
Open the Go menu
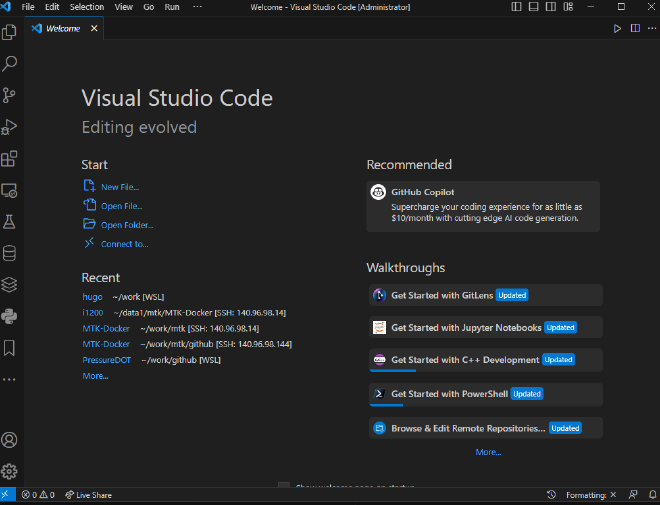(149, 7)
